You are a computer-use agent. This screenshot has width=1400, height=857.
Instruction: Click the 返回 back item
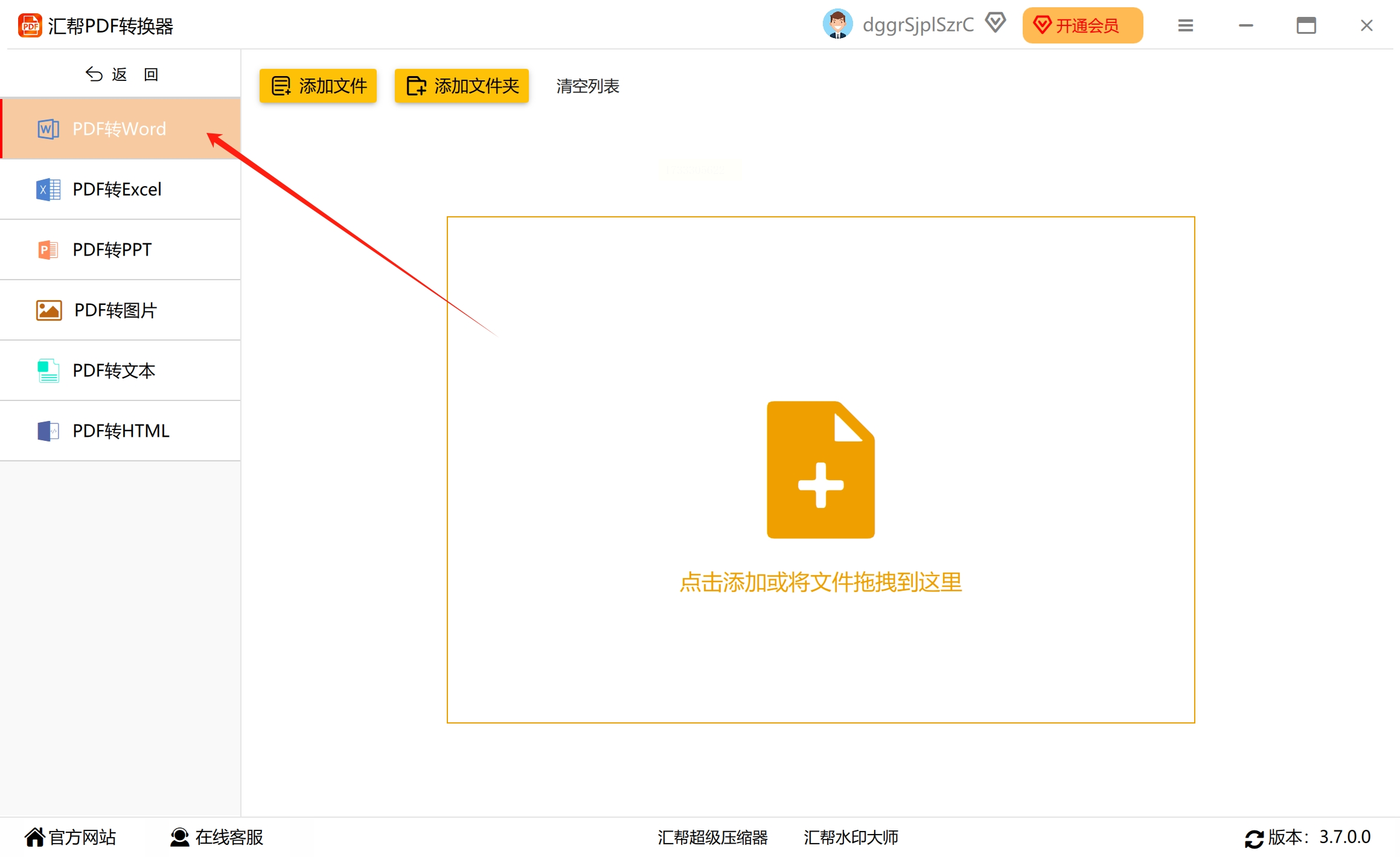click(120, 72)
